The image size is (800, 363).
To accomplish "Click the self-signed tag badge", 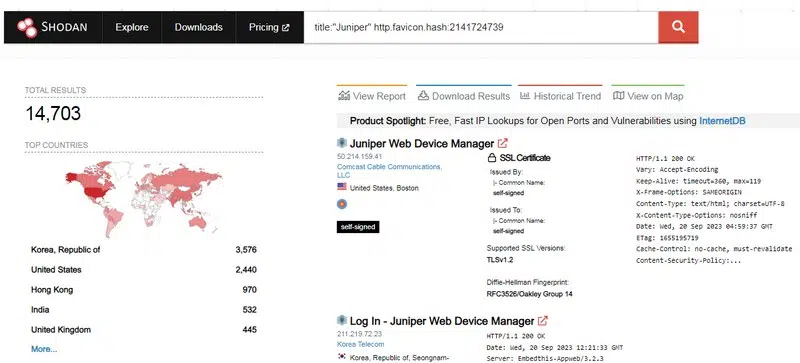I will [x=358, y=227].
